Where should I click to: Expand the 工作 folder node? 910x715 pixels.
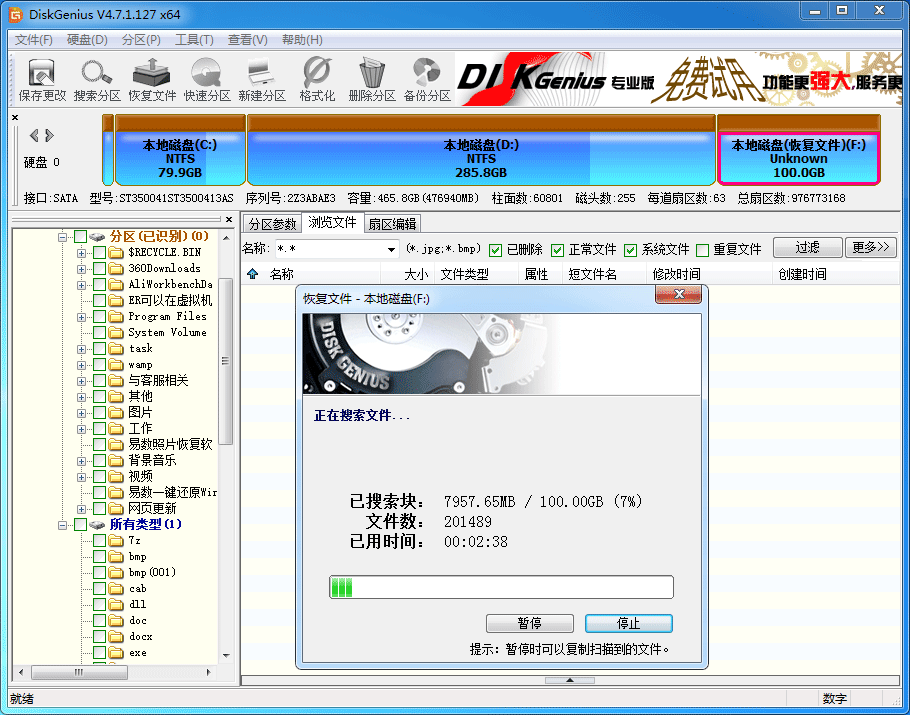pyautogui.click(x=81, y=429)
